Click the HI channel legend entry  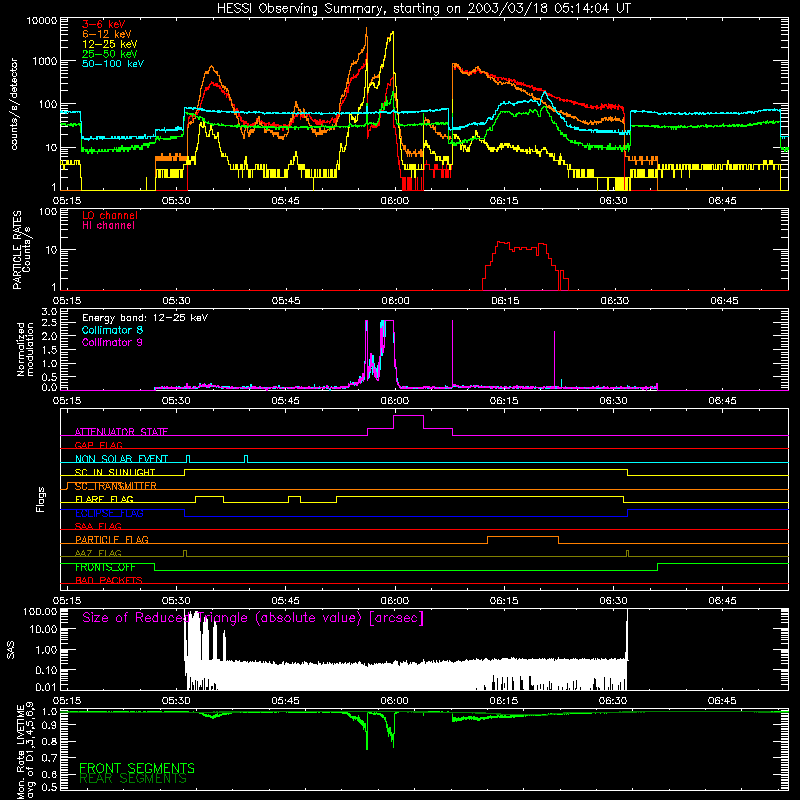point(108,226)
